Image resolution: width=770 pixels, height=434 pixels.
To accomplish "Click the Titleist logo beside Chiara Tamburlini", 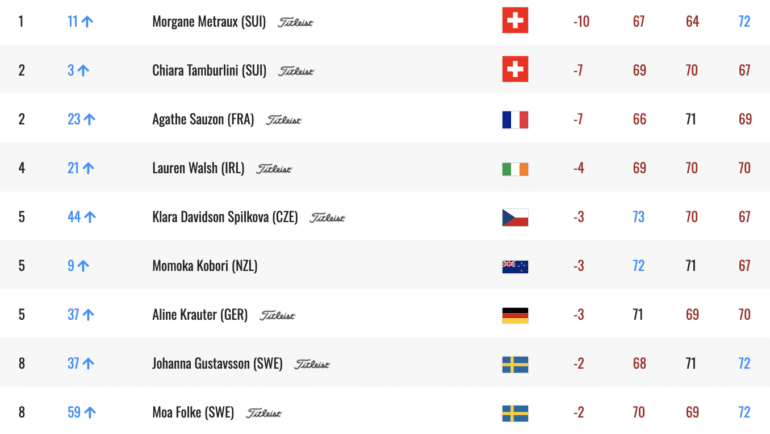I will 296,71.
